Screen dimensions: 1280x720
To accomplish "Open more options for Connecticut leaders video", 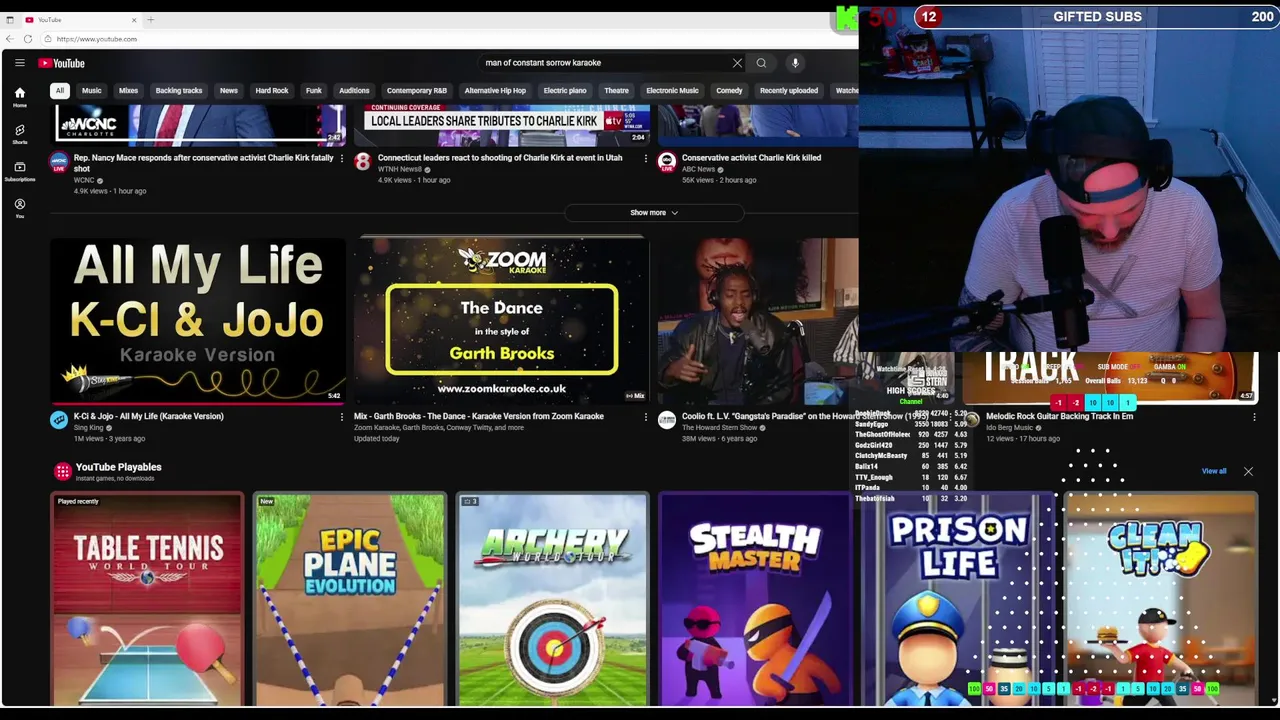I will (x=645, y=158).
